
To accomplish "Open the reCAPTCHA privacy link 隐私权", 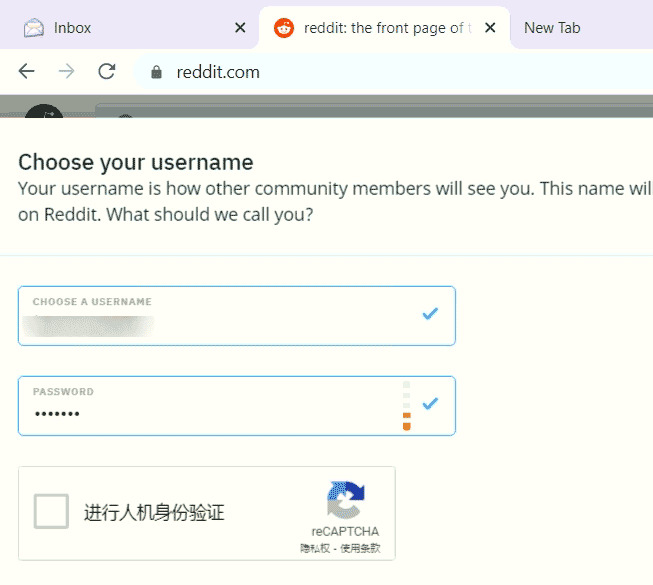I will tap(315, 548).
